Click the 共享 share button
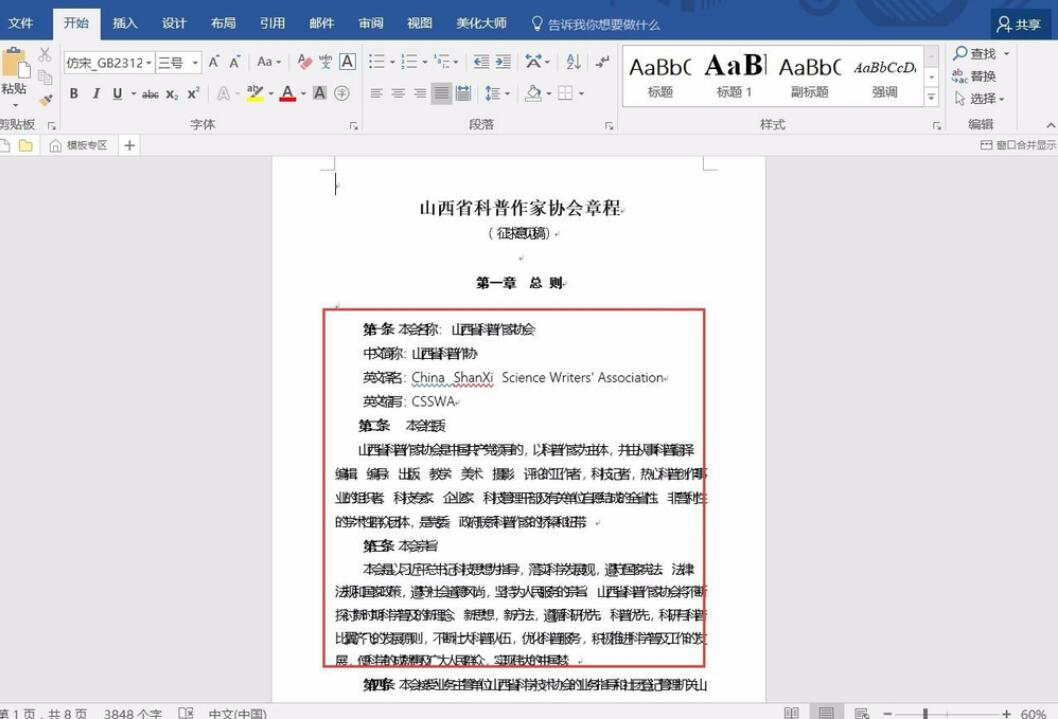The height and width of the screenshot is (719, 1058). 1019,24
